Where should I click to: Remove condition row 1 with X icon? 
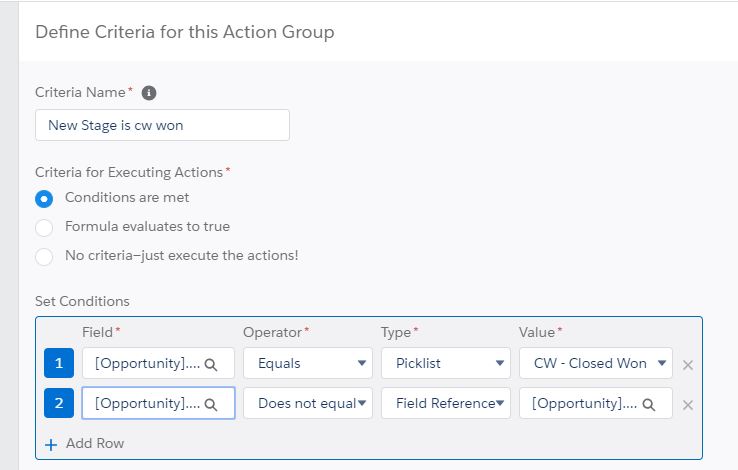pyautogui.click(x=688, y=365)
